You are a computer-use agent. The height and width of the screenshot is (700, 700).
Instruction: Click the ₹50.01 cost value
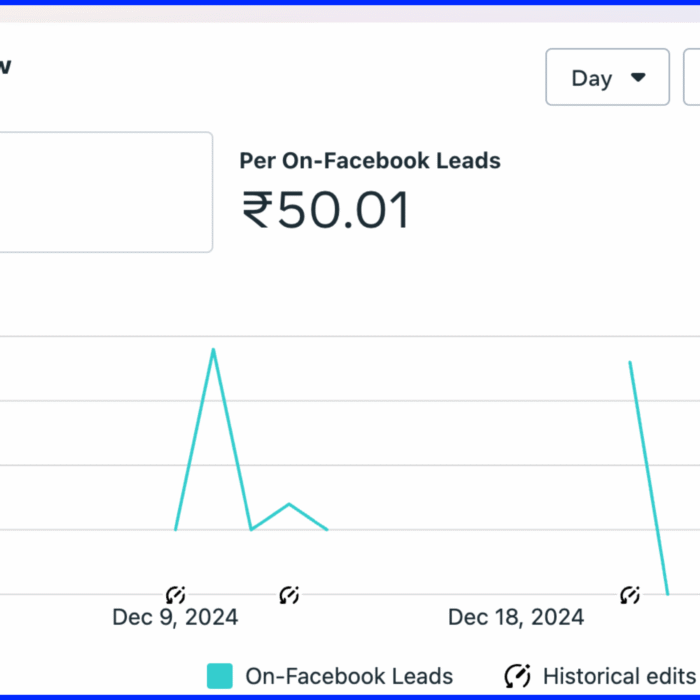[x=326, y=211]
